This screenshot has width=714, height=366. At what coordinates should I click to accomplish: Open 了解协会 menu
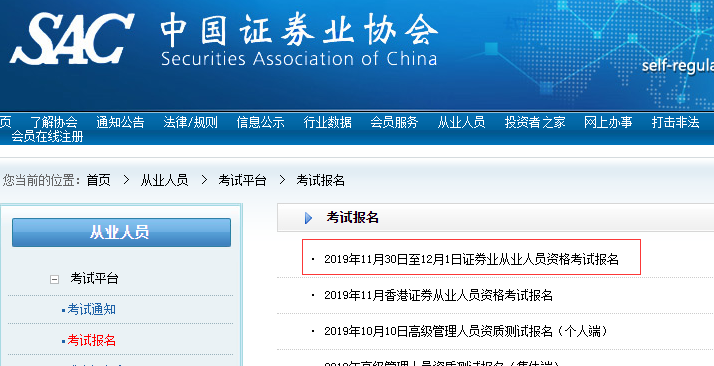click(54, 122)
